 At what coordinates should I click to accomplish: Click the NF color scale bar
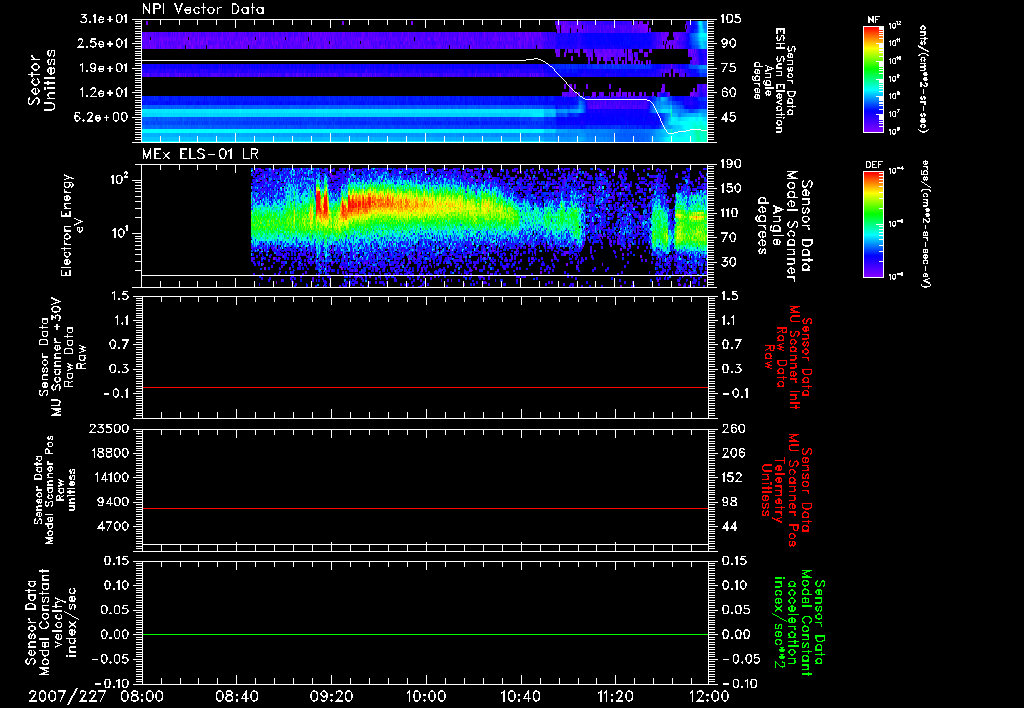(x=870, y=80)
